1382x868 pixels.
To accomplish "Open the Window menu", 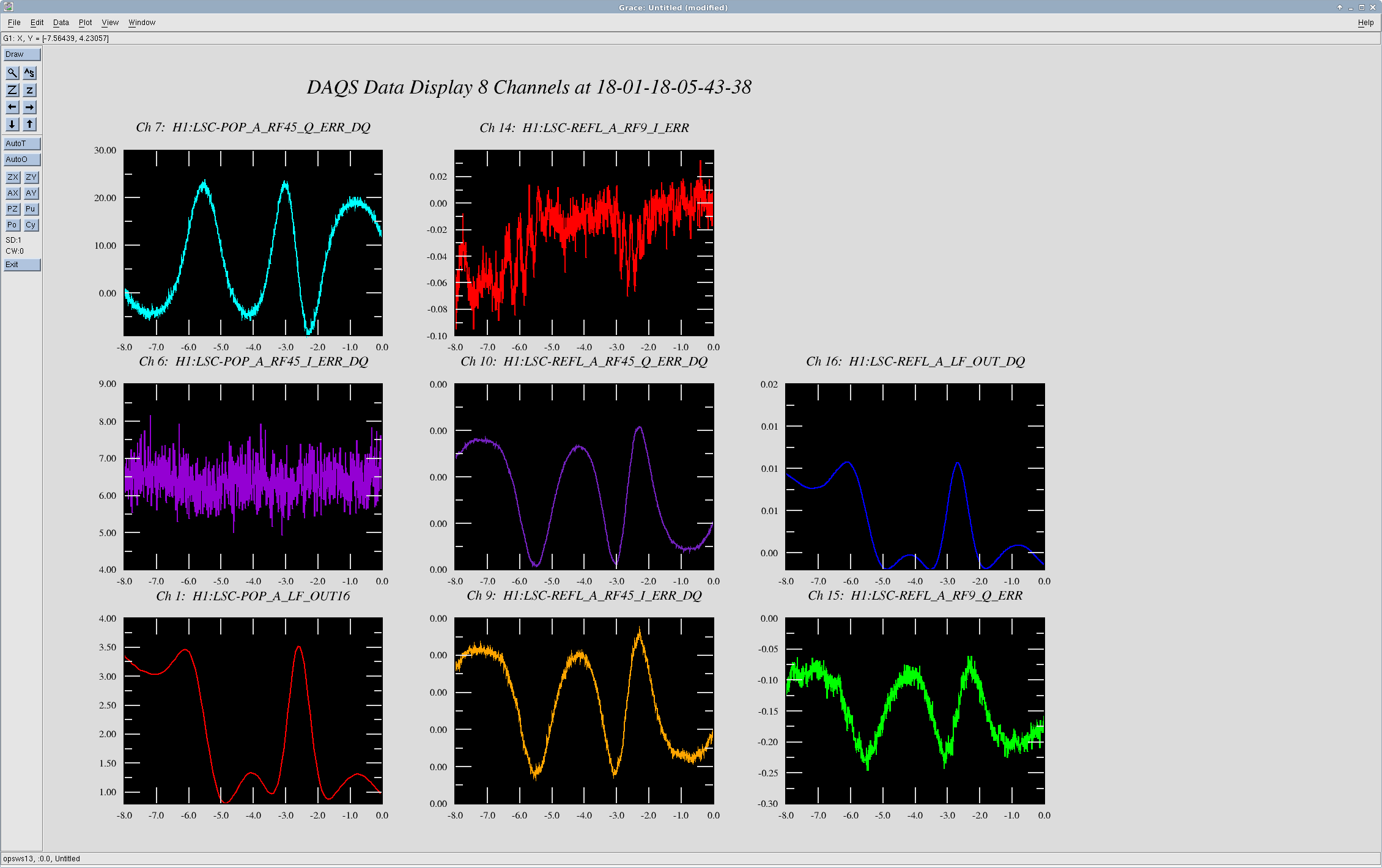I will pyautogui.click(x=142, y=23).
